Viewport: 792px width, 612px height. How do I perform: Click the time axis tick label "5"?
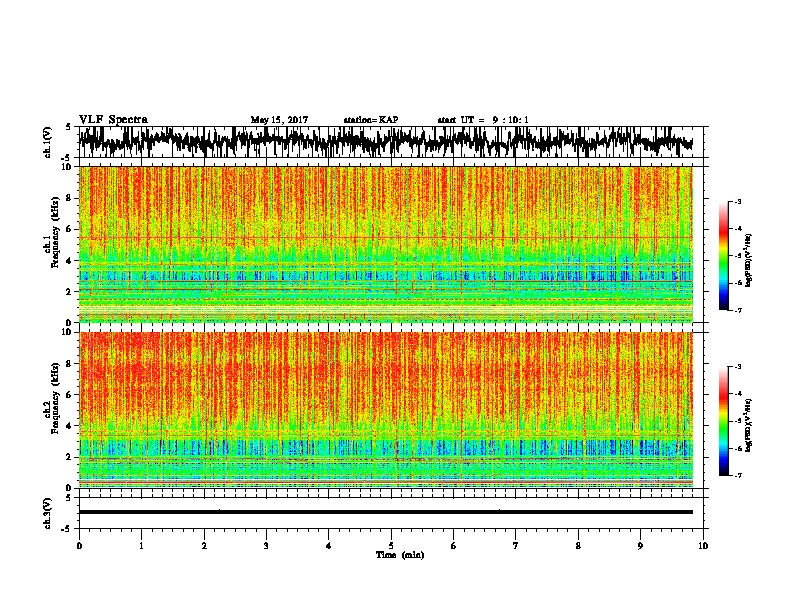click(391, 546)
